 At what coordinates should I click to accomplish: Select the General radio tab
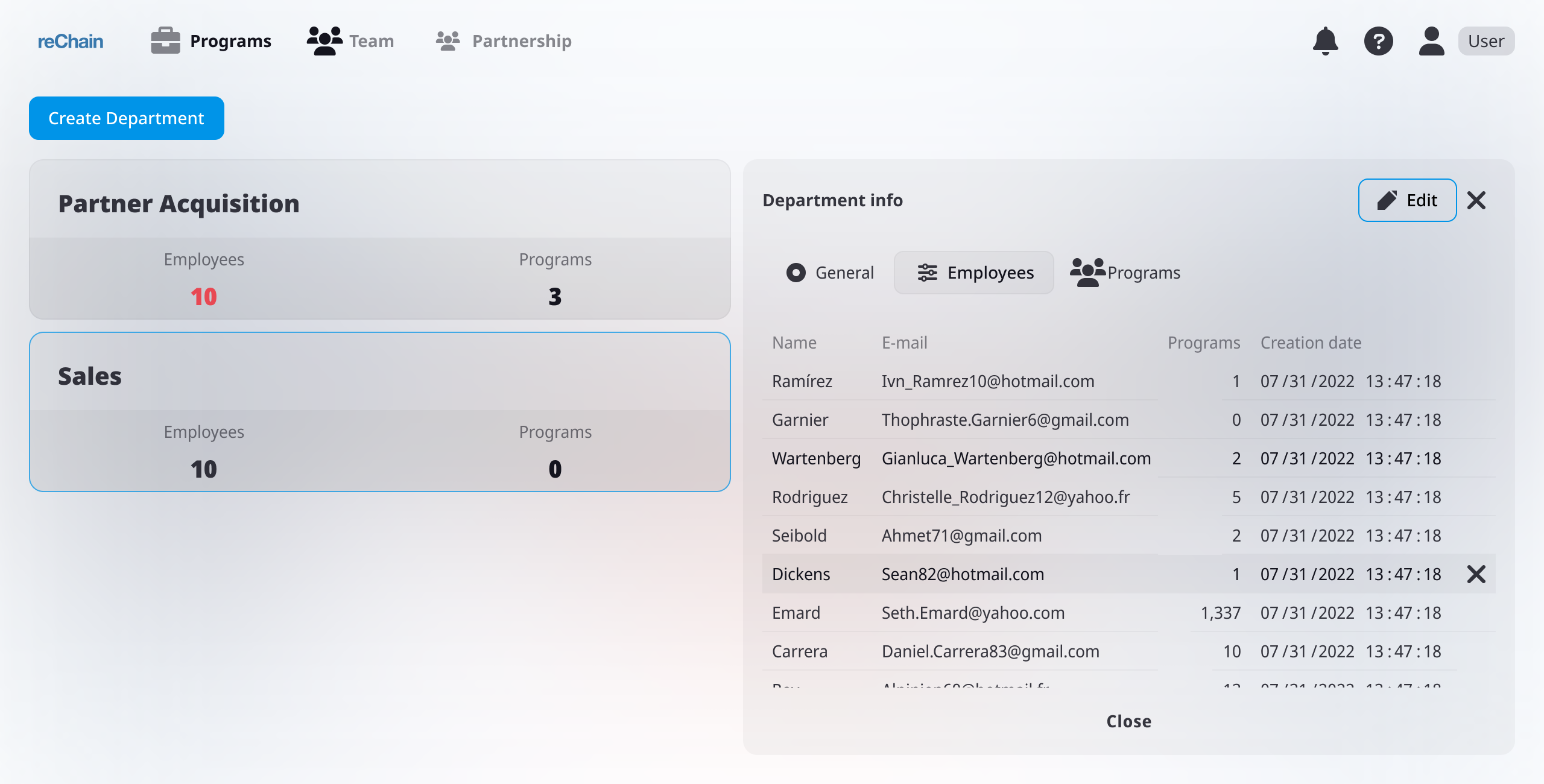[830, 273]
